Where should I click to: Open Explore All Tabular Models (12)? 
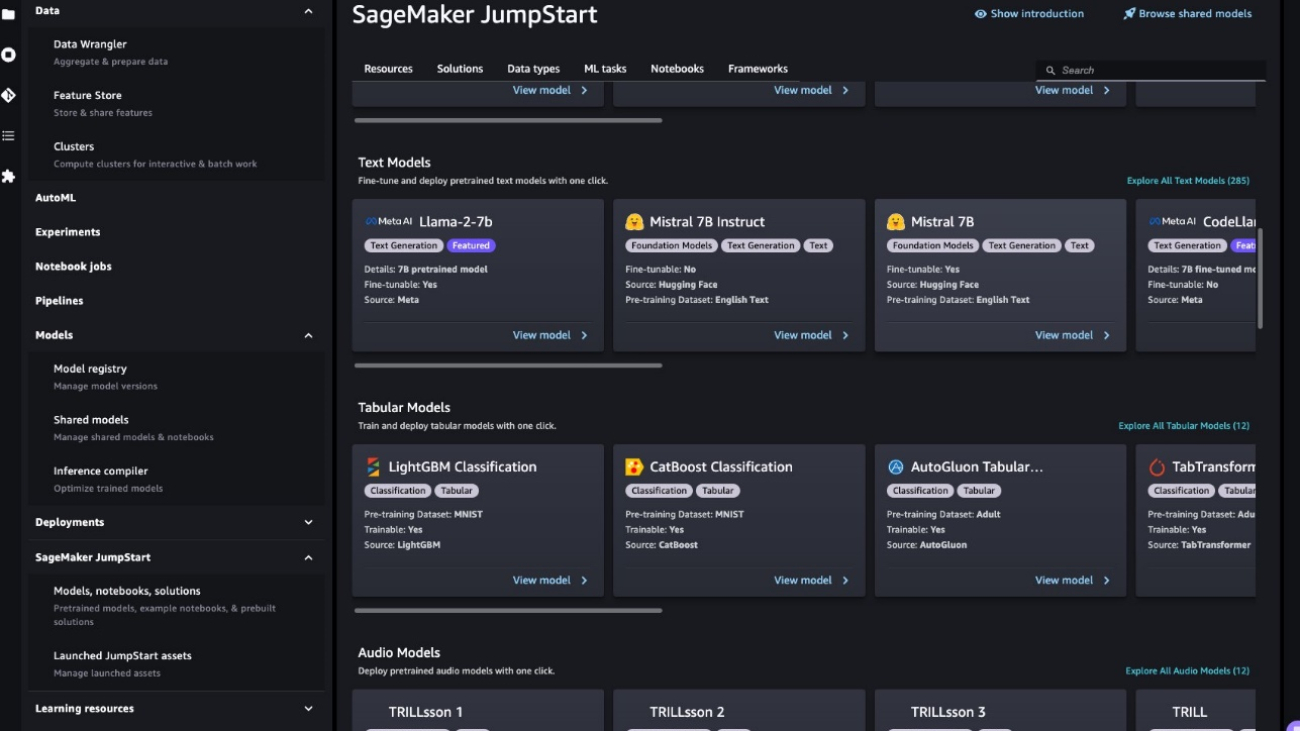pyautogui.click(x=1184, y=426)
